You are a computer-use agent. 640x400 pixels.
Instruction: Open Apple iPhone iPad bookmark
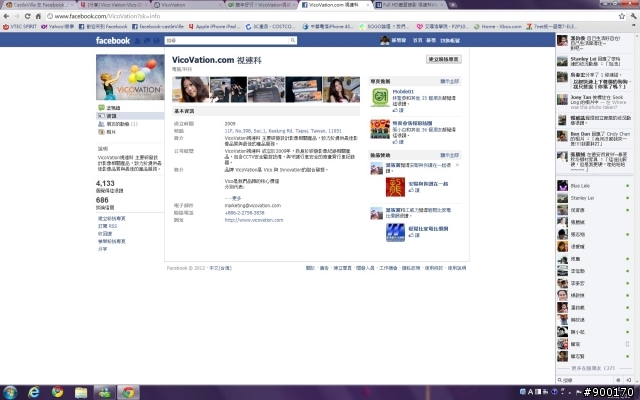(x=215, y=27)
